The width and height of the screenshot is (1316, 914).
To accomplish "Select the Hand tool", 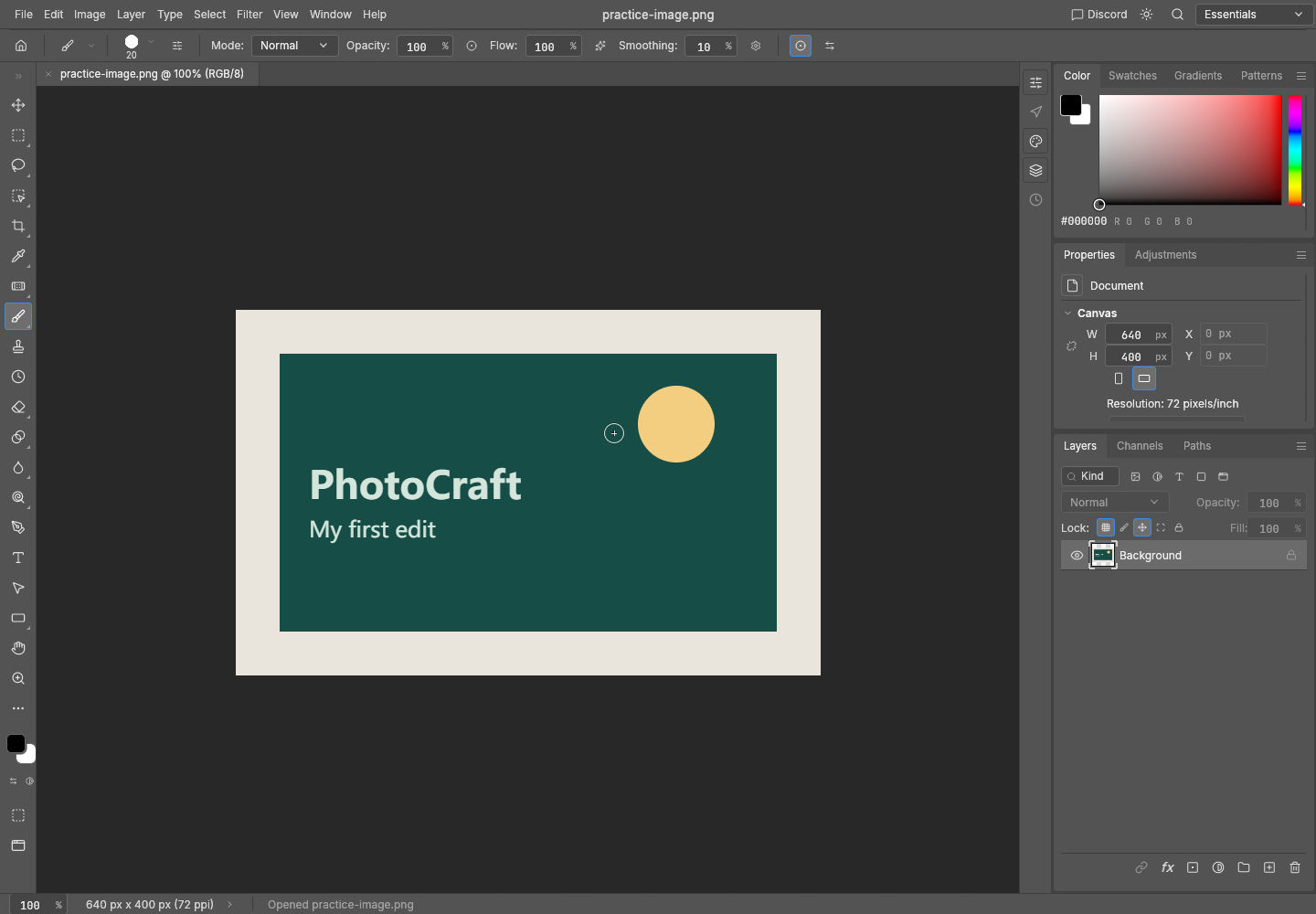I will pos(18,648).
